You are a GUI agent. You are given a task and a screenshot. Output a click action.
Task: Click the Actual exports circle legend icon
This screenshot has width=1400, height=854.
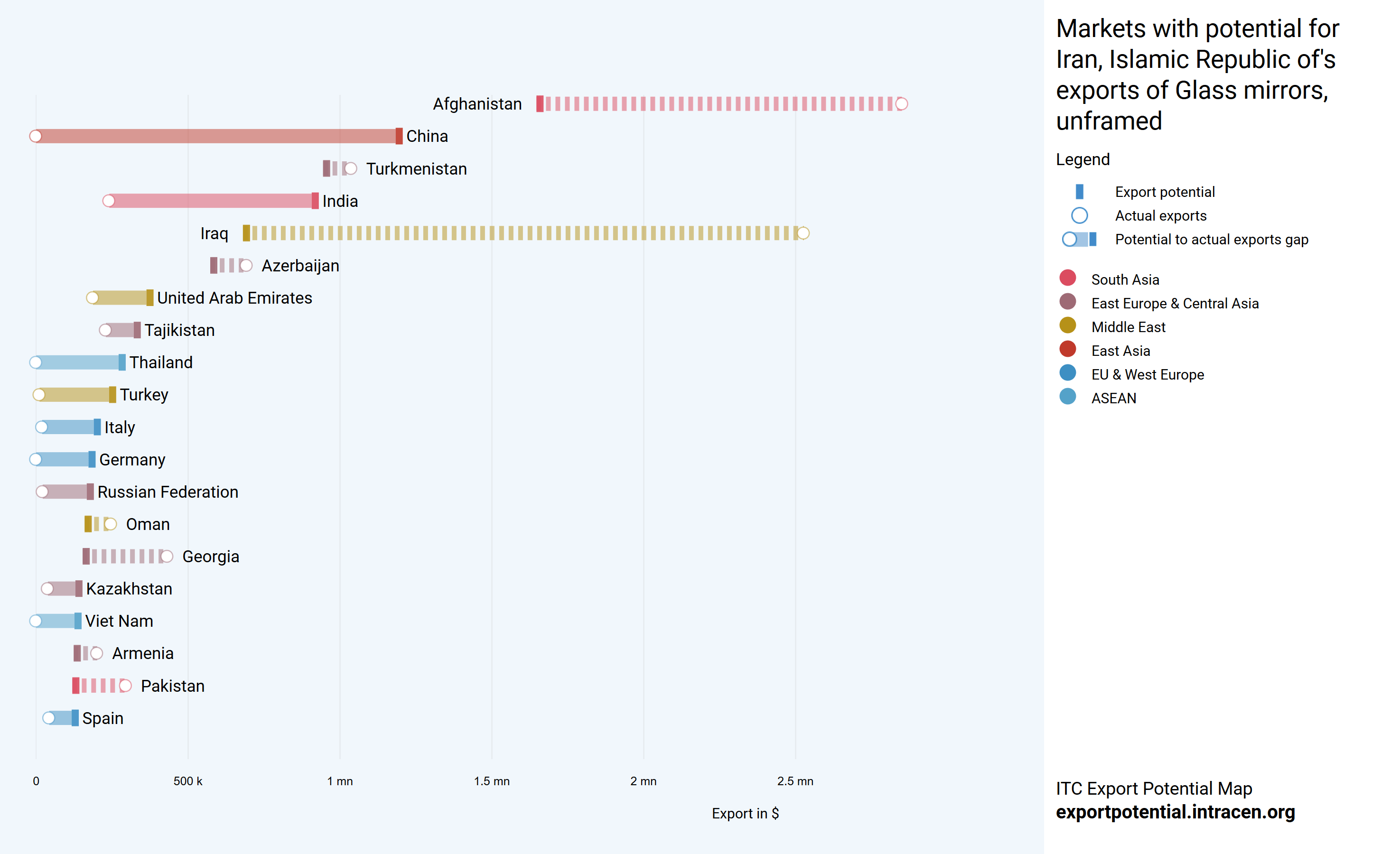1079,216
